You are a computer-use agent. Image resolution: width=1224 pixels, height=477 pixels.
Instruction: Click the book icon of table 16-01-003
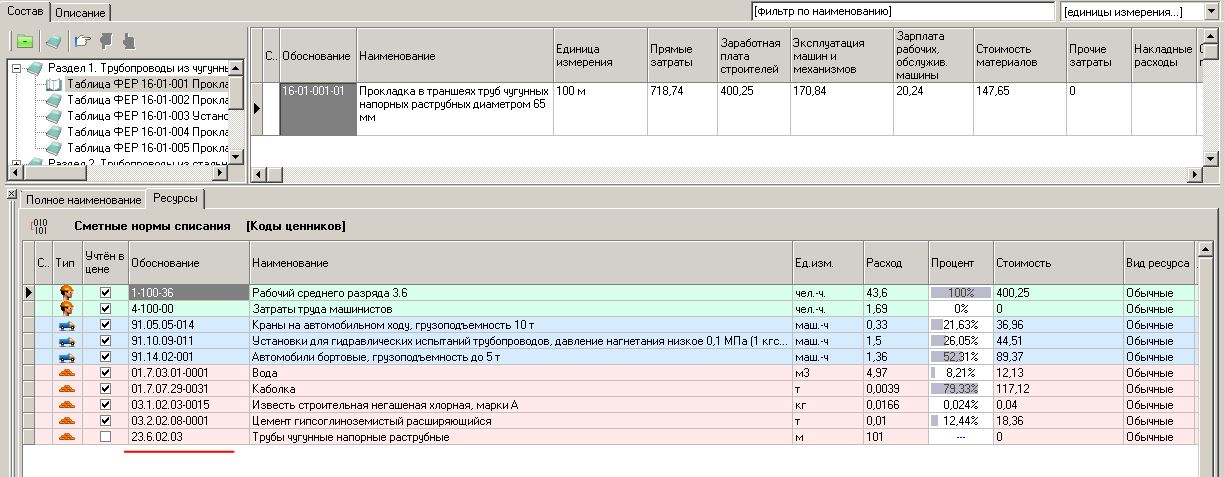pyautogui.click(x=54, y=116)
